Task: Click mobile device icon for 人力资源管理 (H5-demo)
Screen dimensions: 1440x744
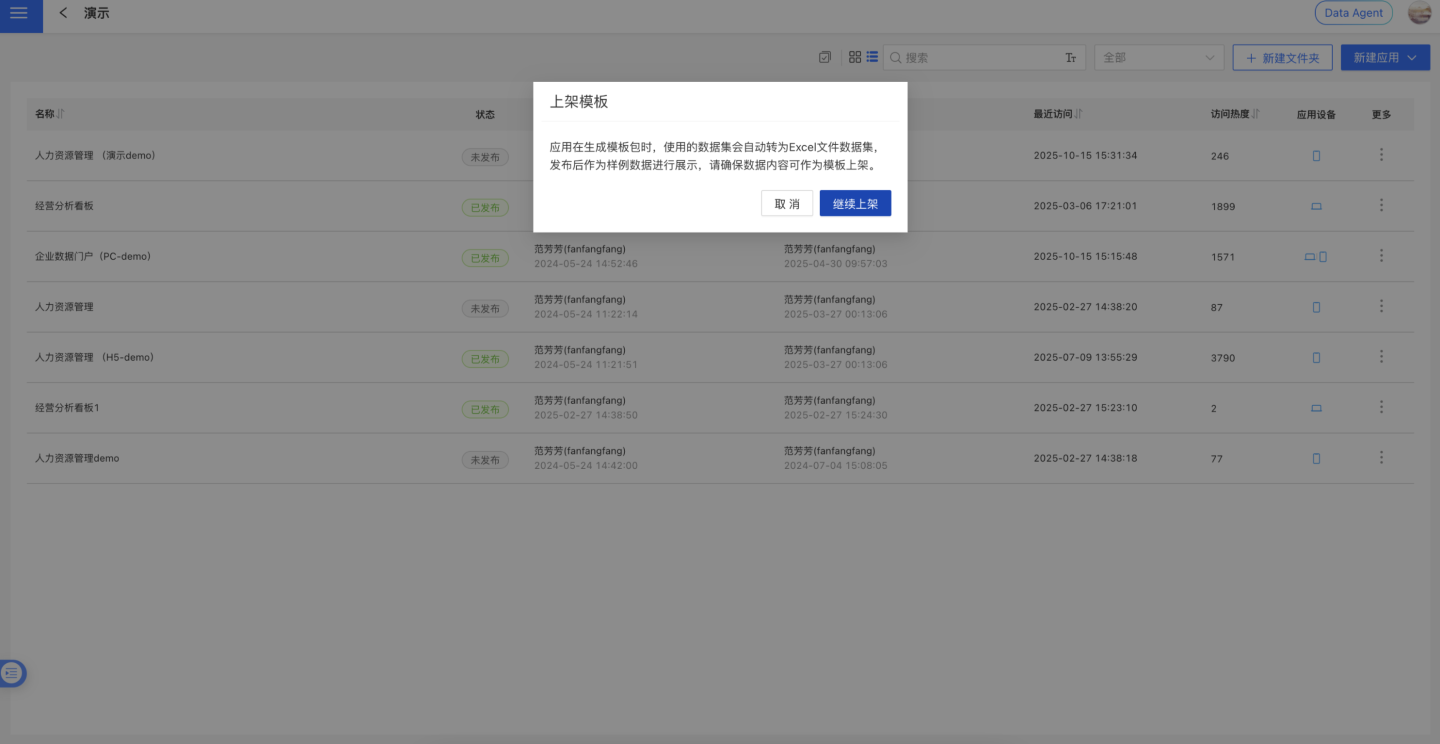Action: tap(1316, 358)
